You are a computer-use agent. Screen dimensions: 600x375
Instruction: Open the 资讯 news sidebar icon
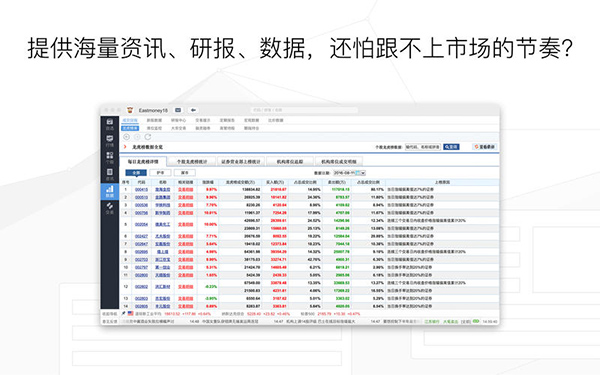tap(110, 174)
